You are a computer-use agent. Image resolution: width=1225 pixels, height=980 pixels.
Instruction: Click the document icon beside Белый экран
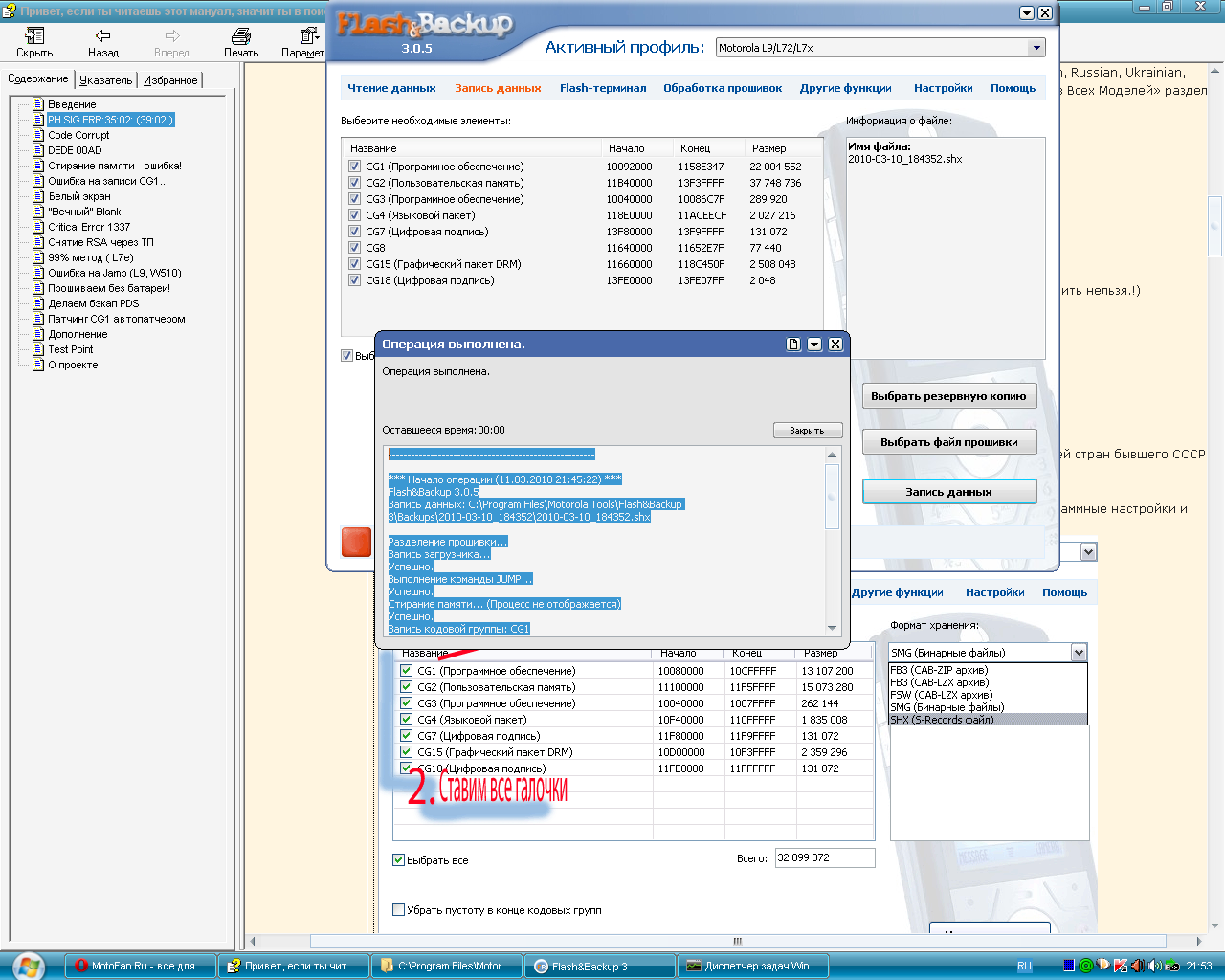click(x=38, y=196)
